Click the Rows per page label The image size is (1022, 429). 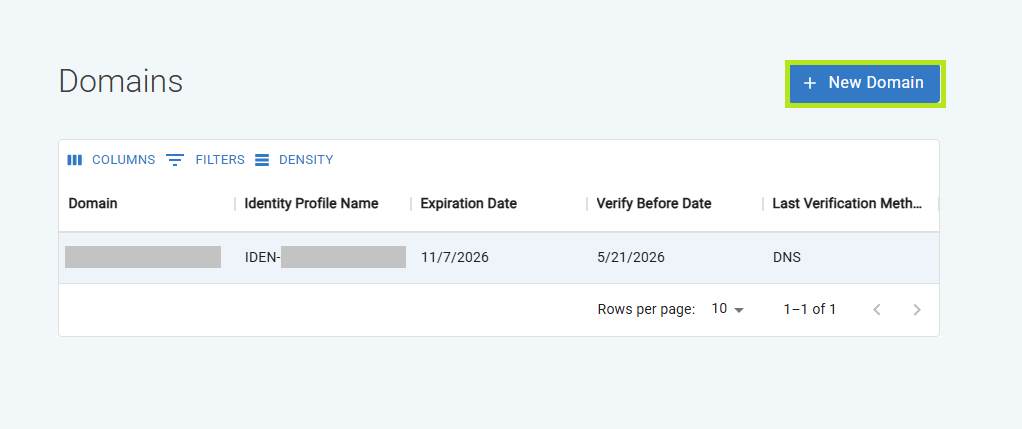(x=646, y=309)
